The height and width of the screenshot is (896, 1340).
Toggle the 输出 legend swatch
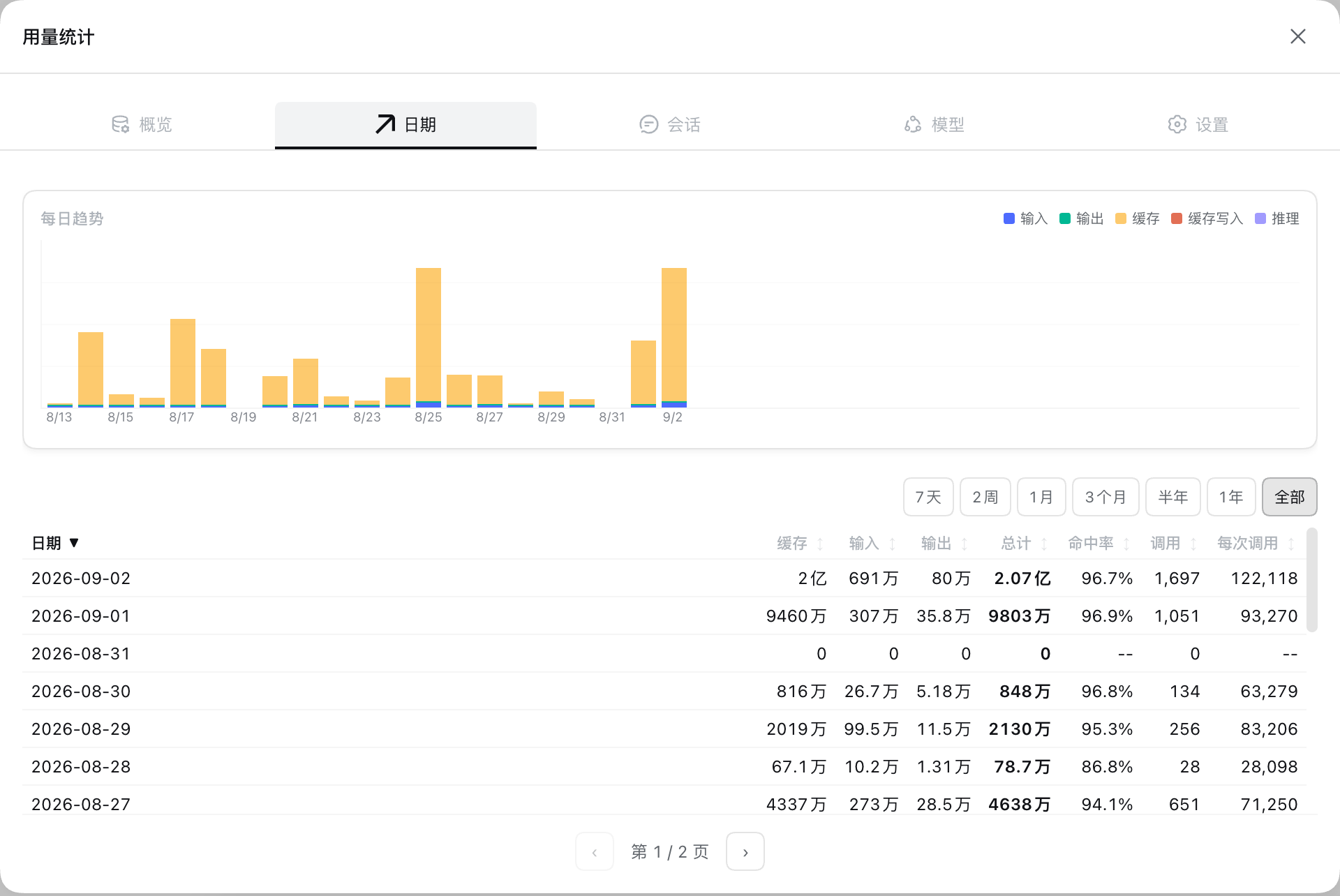pyautogui.click(x=1065, y=218)
